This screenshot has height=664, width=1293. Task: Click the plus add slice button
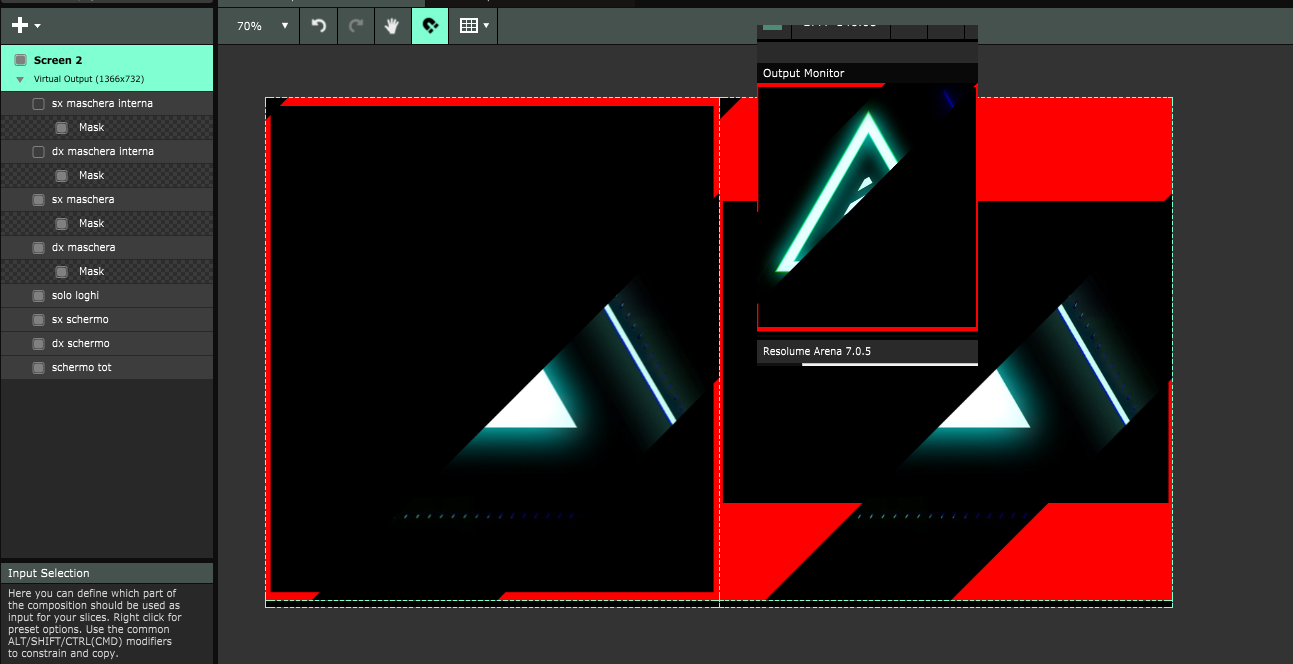tap(19, 26)
